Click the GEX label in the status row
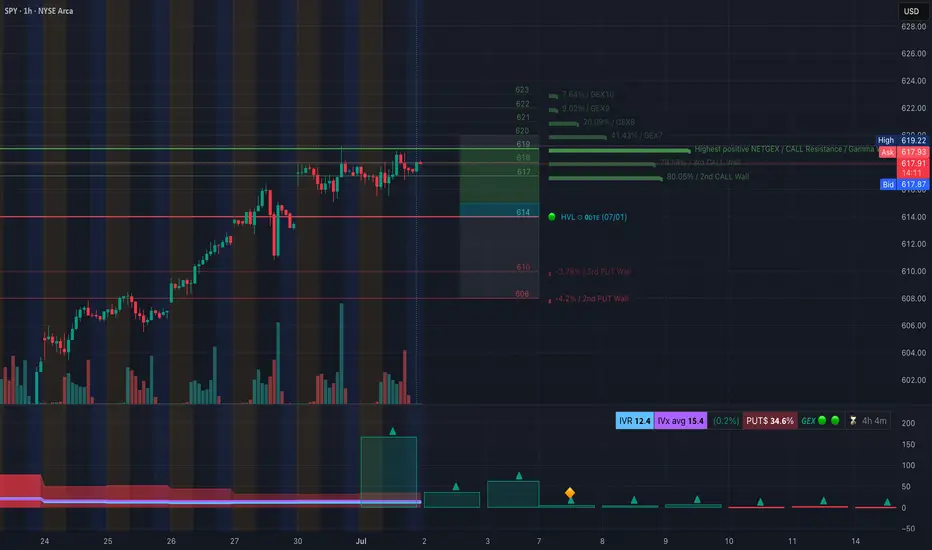Image resolution: width=932 pixels, height=550 pixels. point(808,421)
